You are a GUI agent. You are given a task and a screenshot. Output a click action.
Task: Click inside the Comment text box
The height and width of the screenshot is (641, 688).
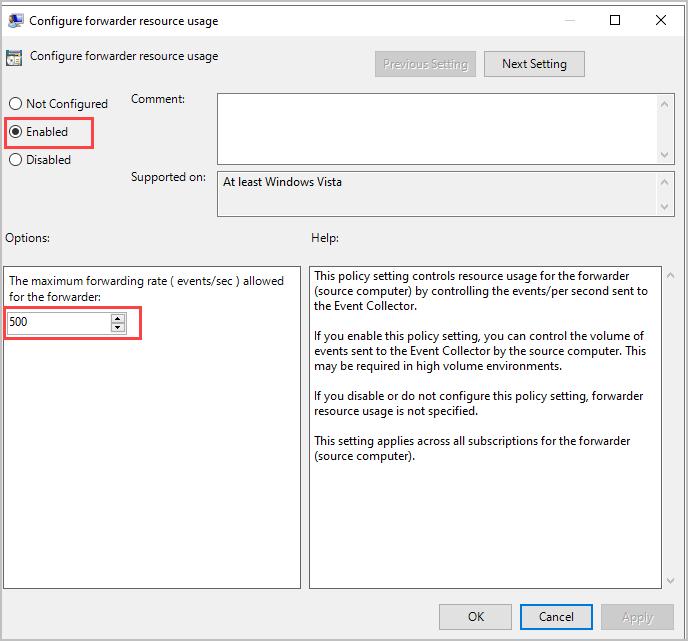436,128
